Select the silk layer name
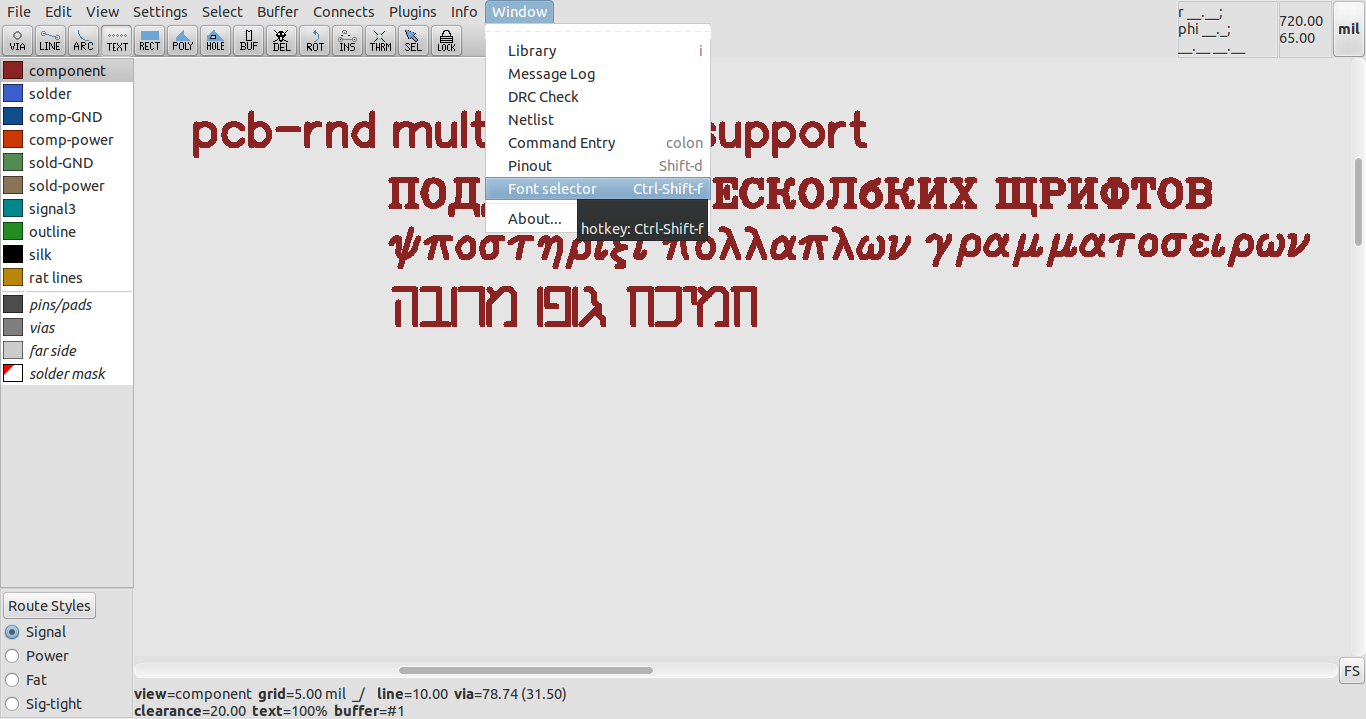1366x719 pixels. pyautogui.click(x=40, y=255)
